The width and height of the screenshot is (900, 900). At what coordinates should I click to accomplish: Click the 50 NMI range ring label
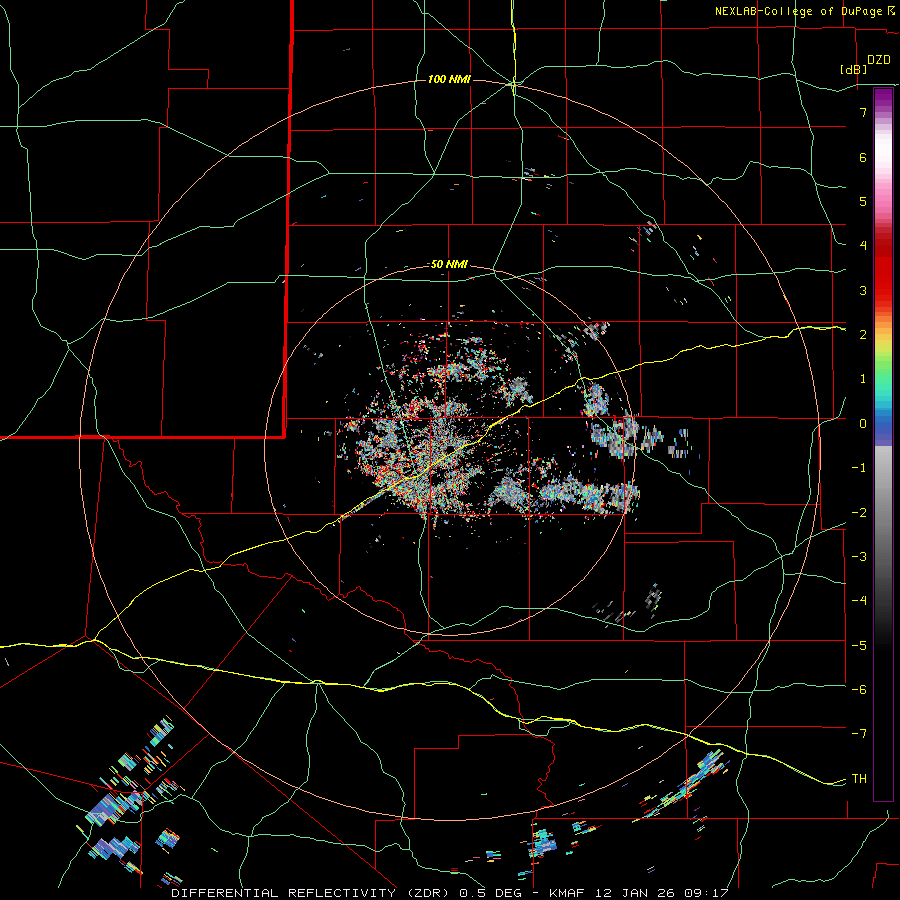pyautogui.click(x=449, y=264)
